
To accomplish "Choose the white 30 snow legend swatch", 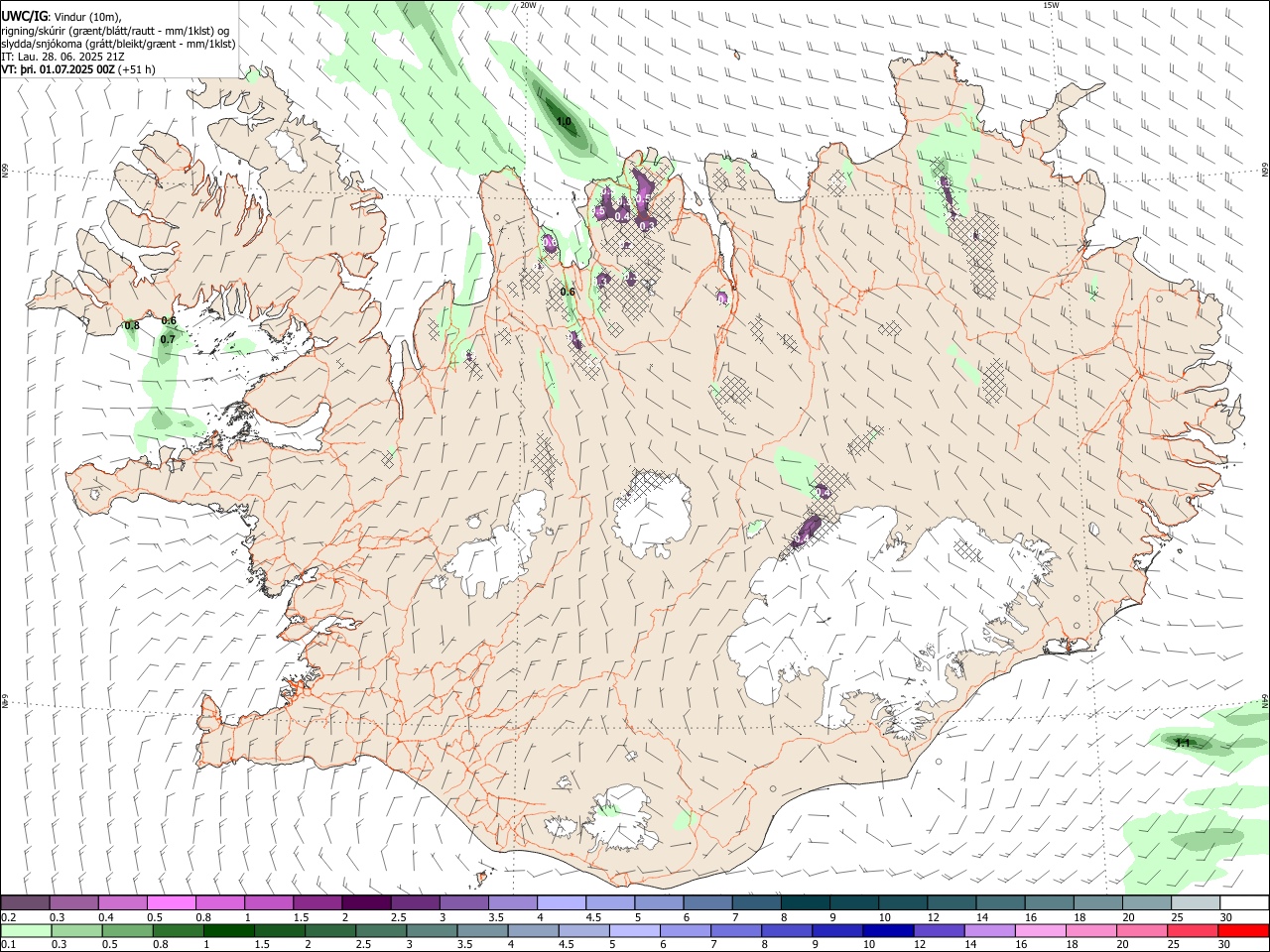I will tap(1244, 902).
